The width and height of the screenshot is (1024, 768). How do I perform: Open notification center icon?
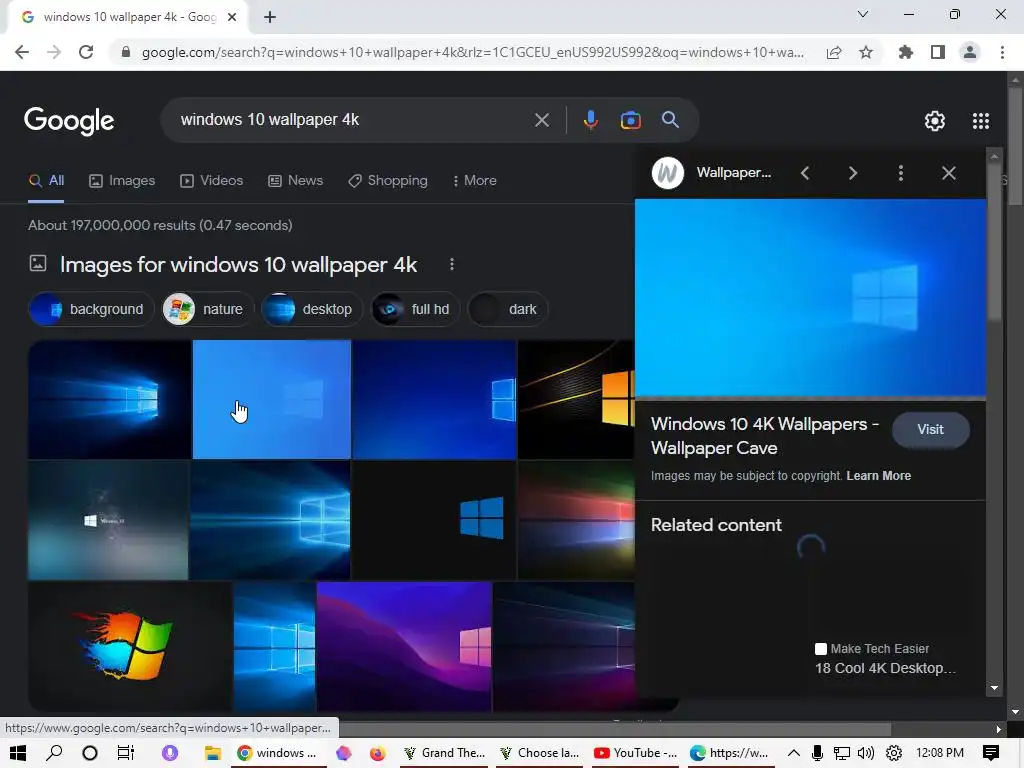coord(991,753)
